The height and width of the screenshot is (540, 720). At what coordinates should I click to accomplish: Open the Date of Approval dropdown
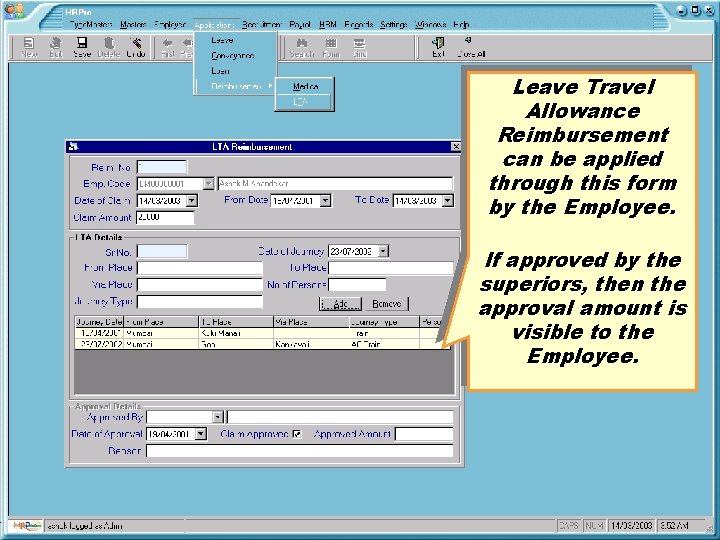click(201, 434)
